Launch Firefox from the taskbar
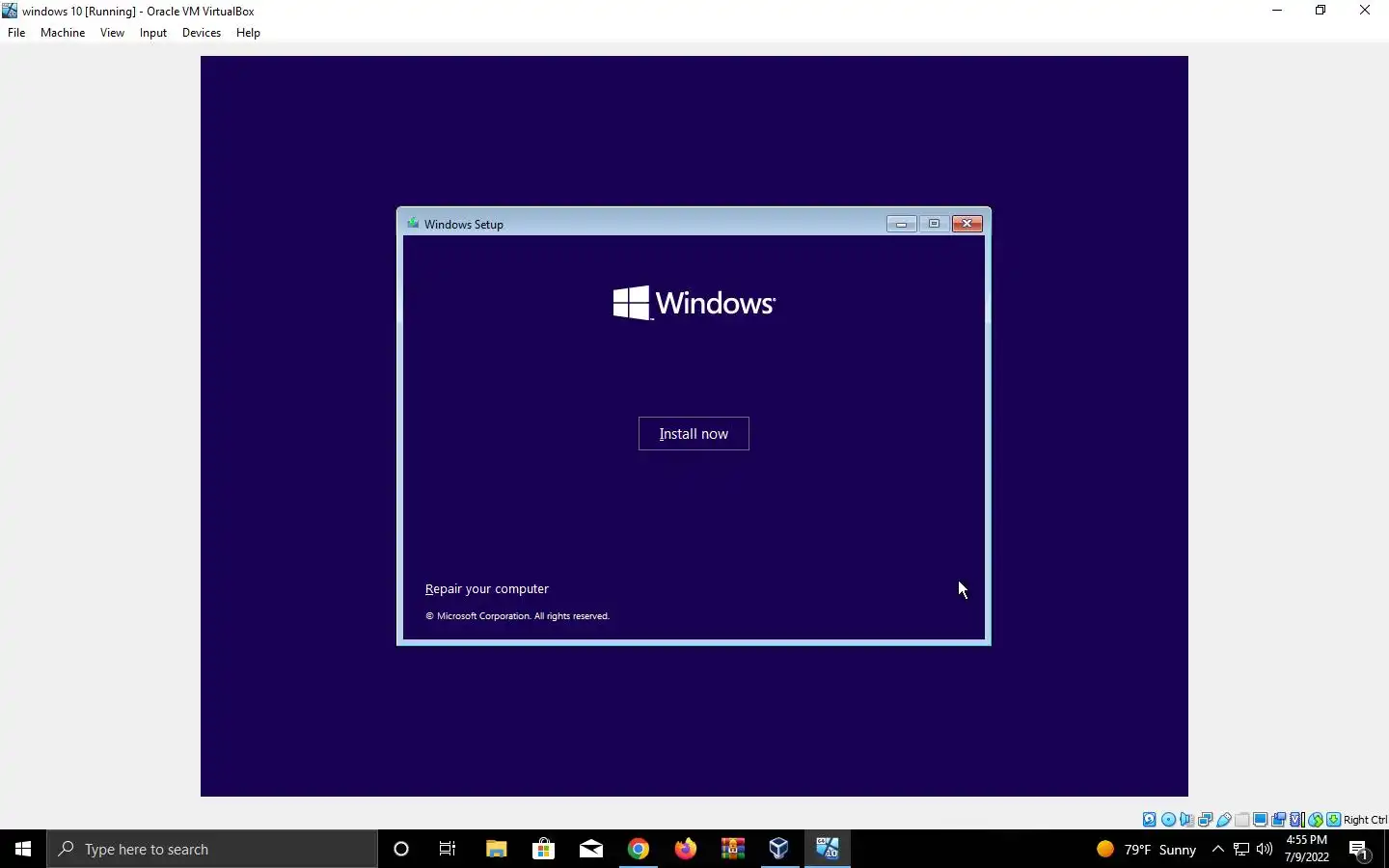Viewport: 1389px width, 868px height. tap(685, 849)
